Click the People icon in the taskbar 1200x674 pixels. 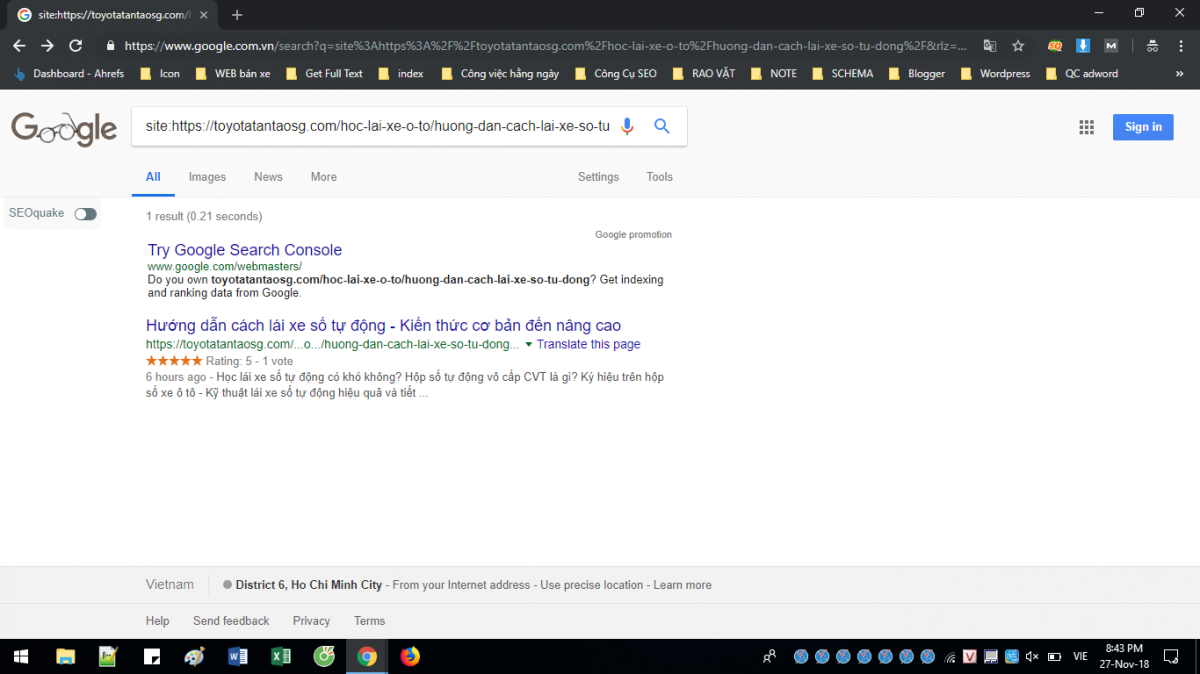(769, 657)
